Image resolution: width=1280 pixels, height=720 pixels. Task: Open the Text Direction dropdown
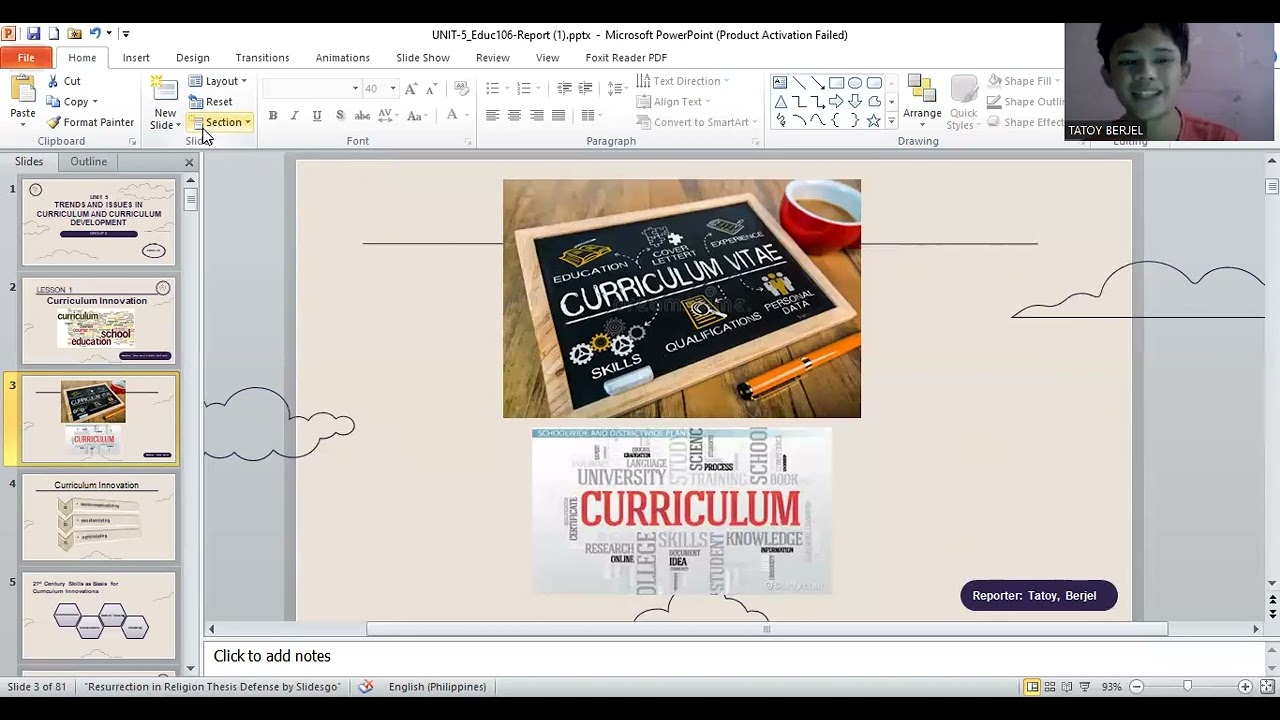tap(683, 81)
